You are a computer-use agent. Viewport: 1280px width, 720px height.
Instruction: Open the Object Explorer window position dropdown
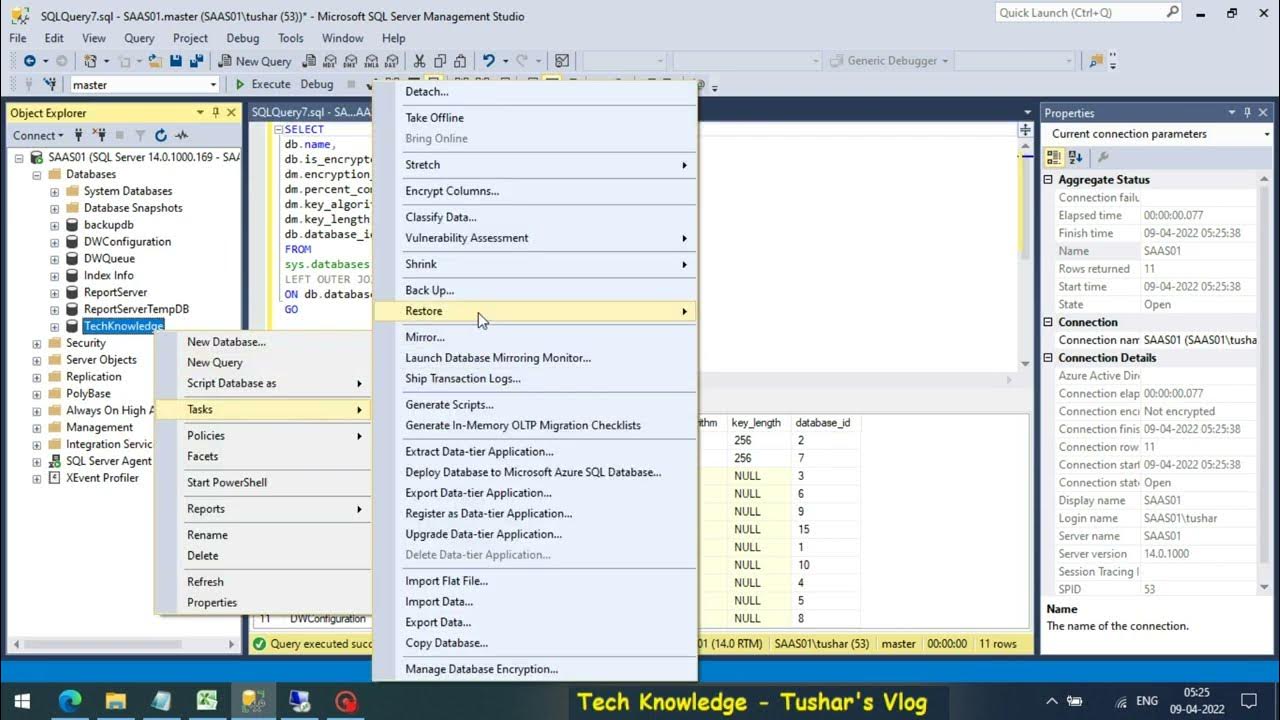(x=200, y=113)
